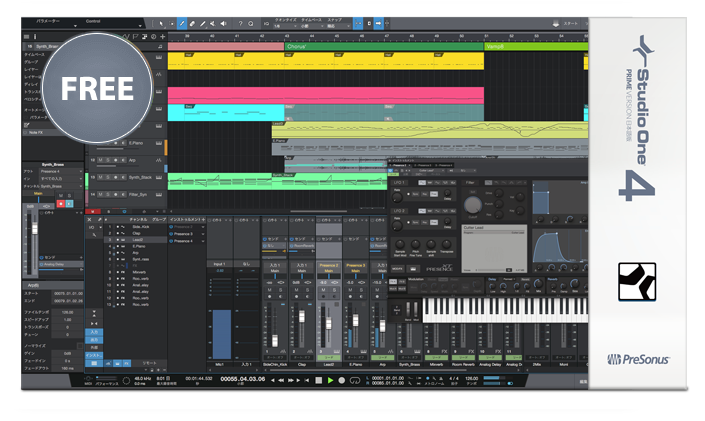Open the snap mode dropdown in toolbar
Image resolution: width=705 pixels, height=421 pixels.
pyautogui.click(x=337, y=27)
